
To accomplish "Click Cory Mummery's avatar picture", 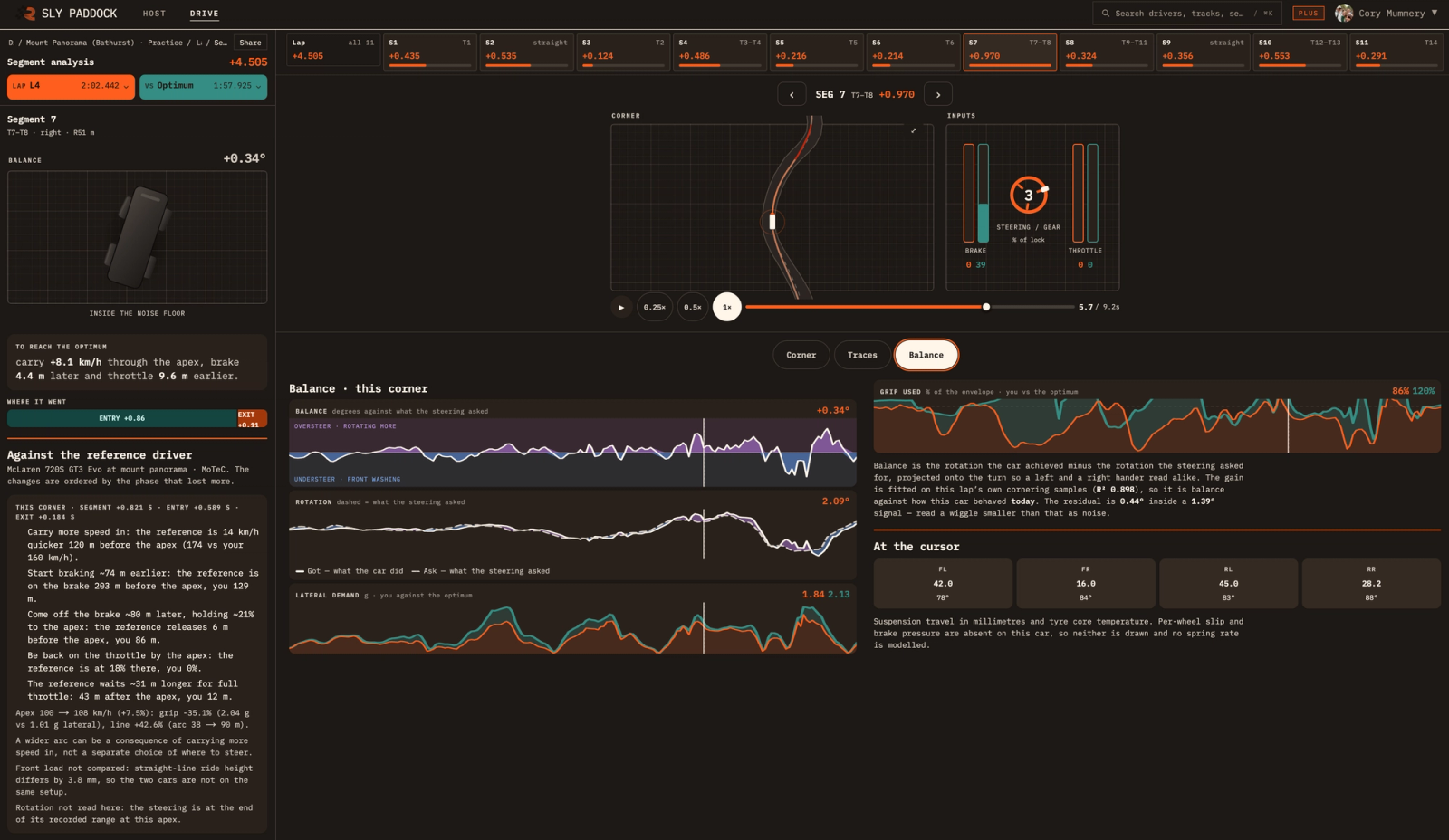I will (x=1344, y=14).
